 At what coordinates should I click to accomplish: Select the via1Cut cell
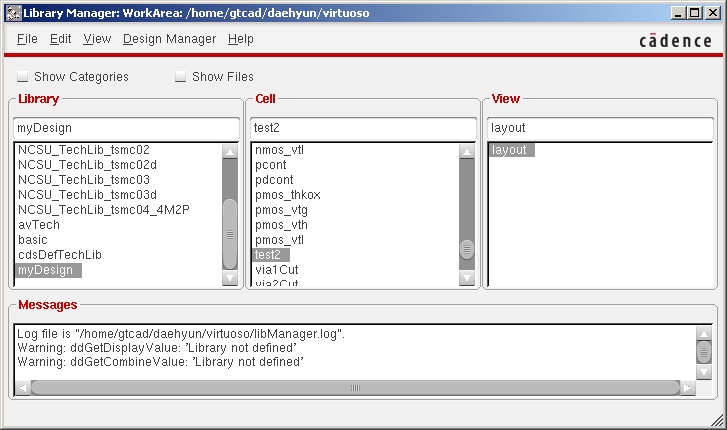pos(277,270)
